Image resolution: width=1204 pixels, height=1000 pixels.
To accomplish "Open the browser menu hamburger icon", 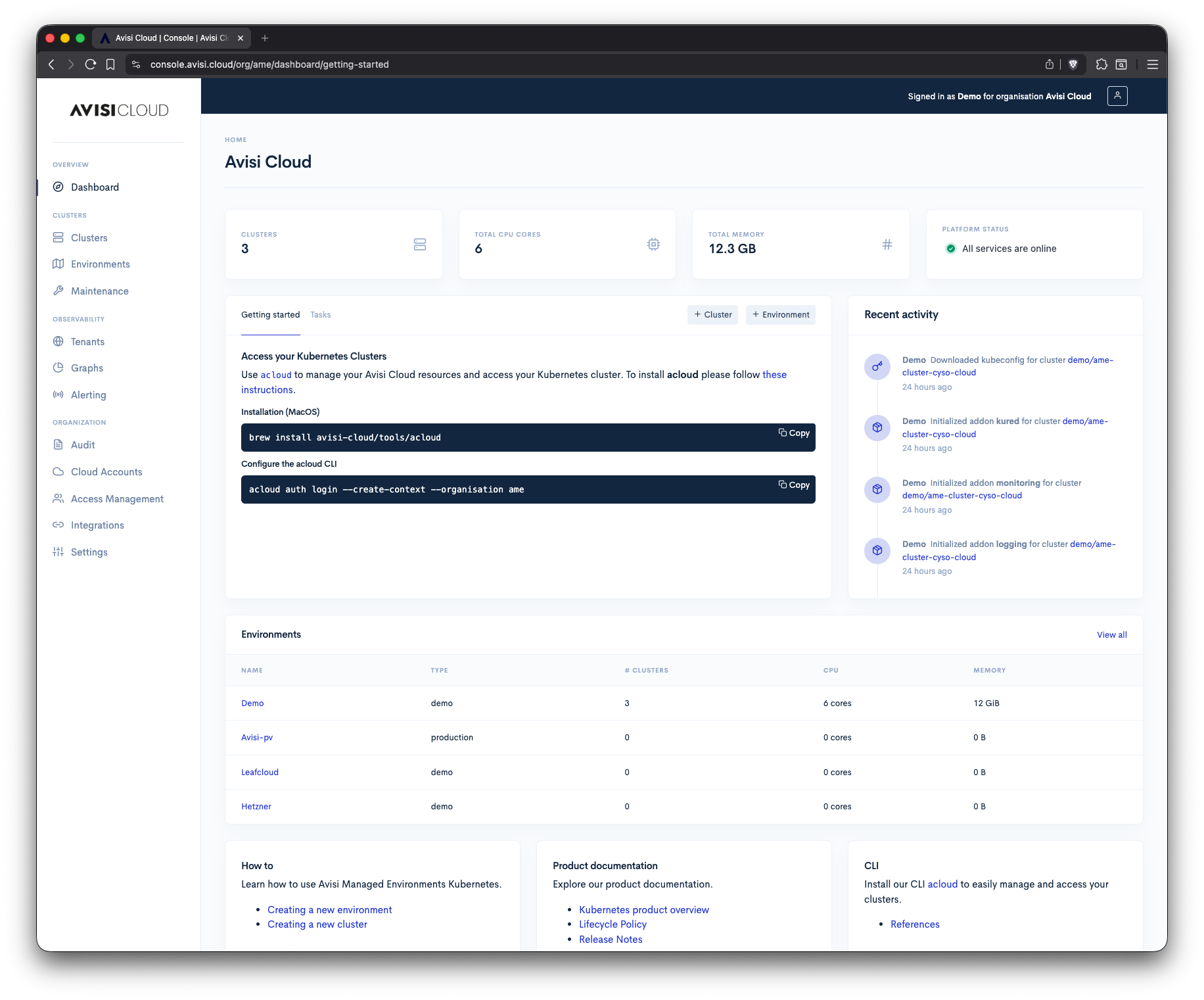I will (1152, 64).
